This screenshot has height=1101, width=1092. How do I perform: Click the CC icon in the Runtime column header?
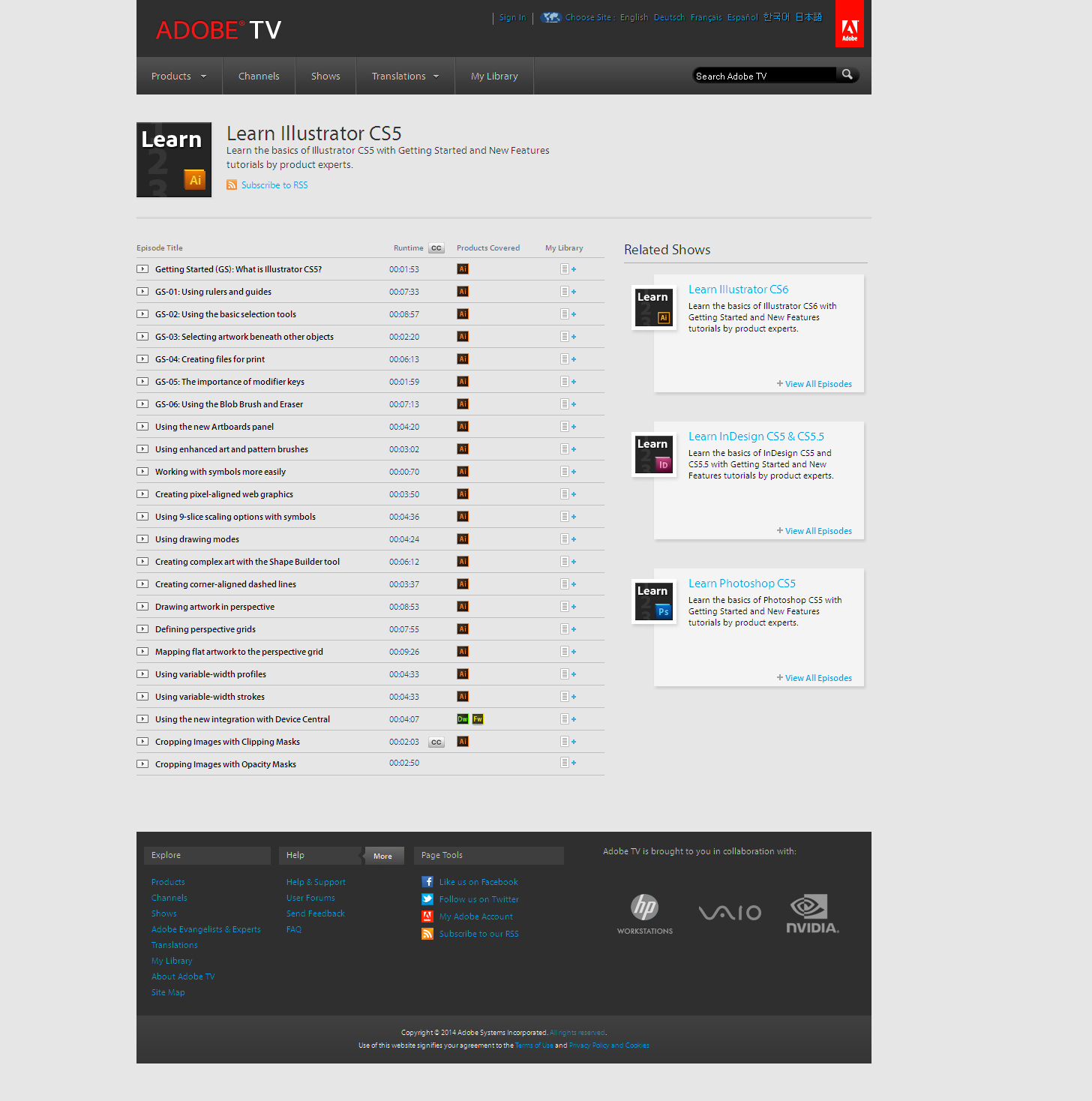tap(436, 247)
